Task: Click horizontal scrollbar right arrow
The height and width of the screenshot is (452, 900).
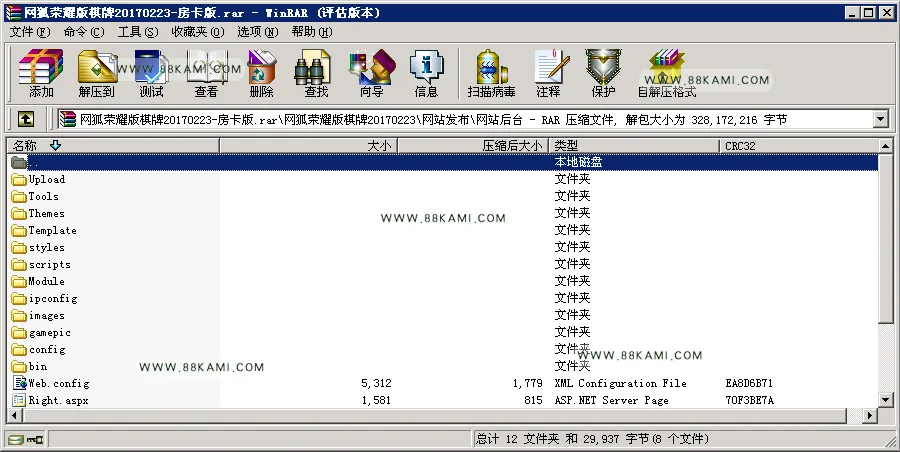Action: (871, 415)
